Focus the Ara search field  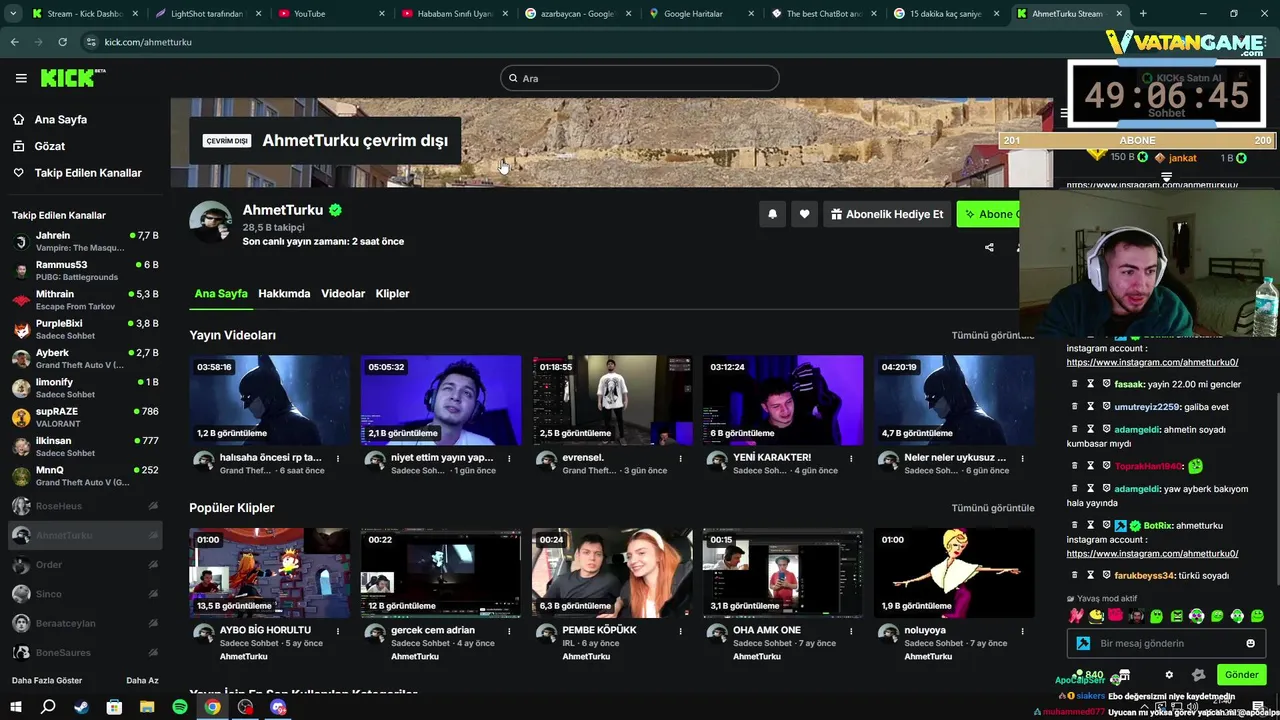[640, 78]
